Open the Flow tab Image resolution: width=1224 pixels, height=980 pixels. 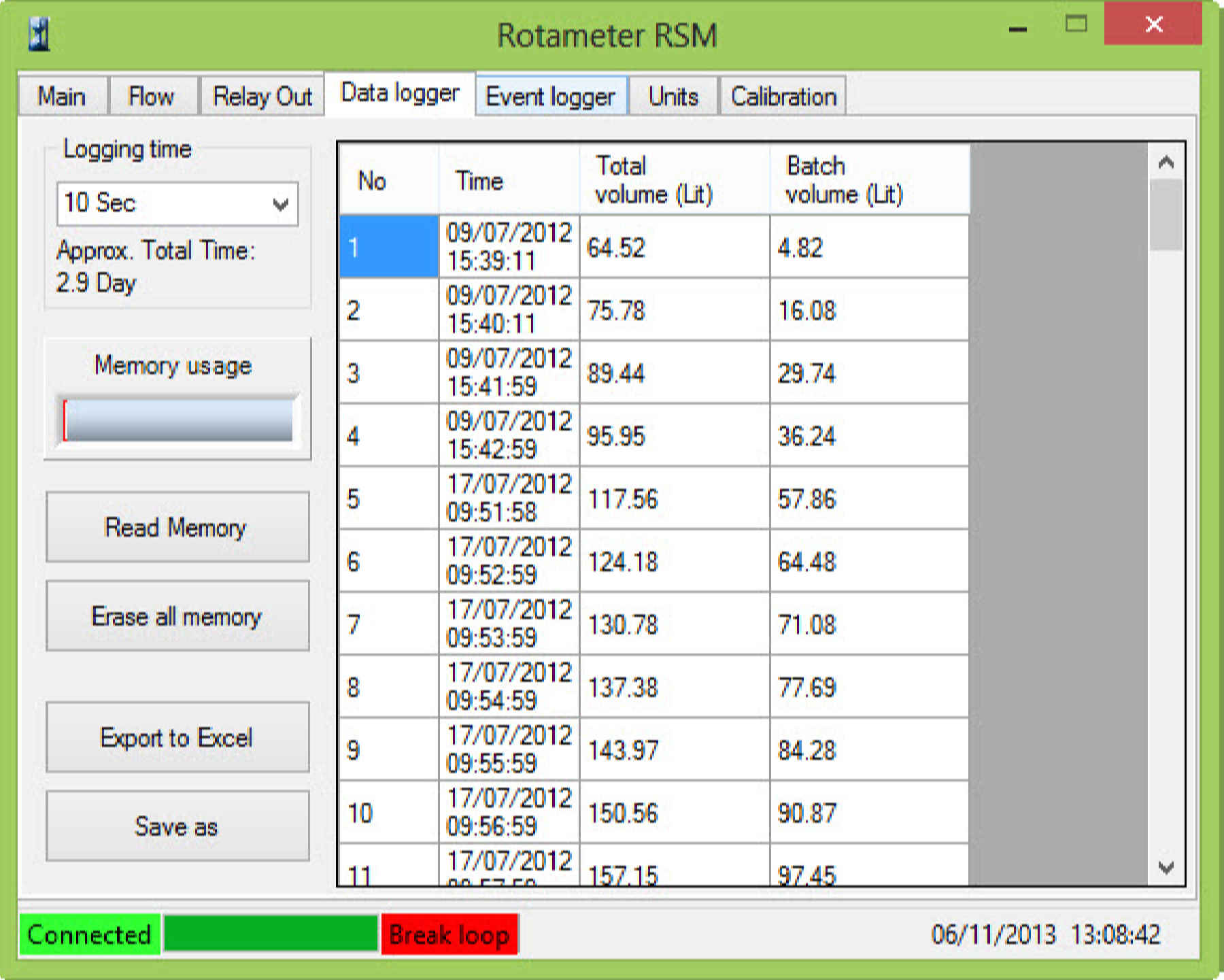click(x=151, y=97)
